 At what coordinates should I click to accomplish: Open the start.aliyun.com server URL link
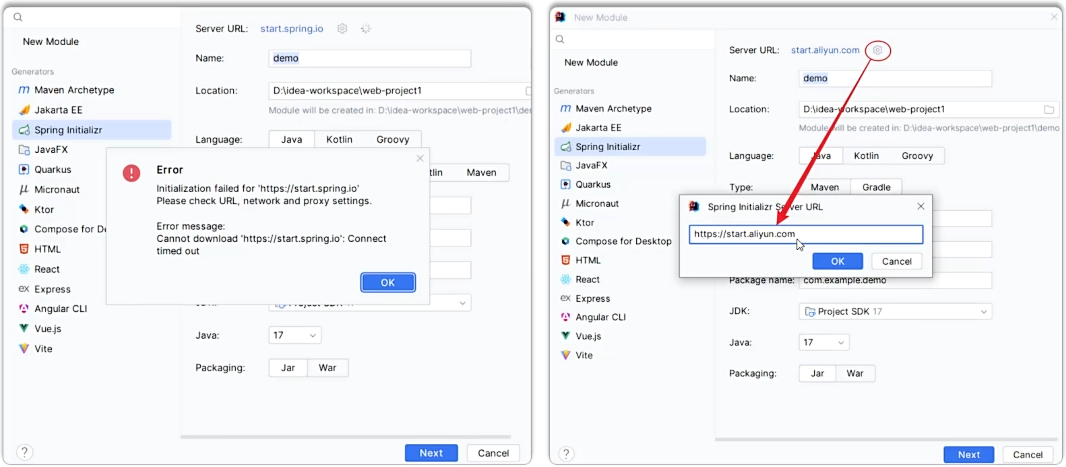click(825, 50)
